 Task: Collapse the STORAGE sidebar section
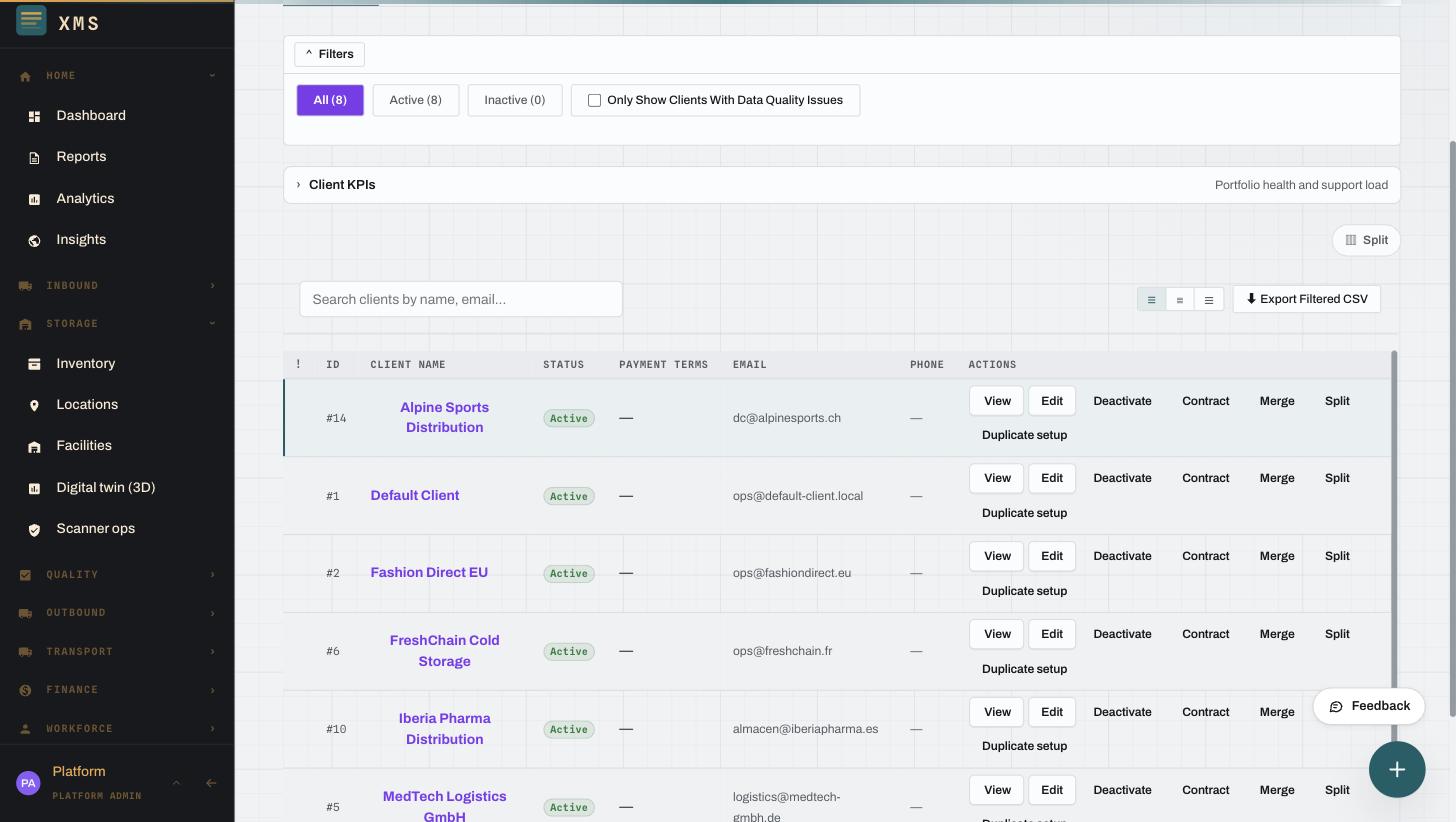pos(212,324)
